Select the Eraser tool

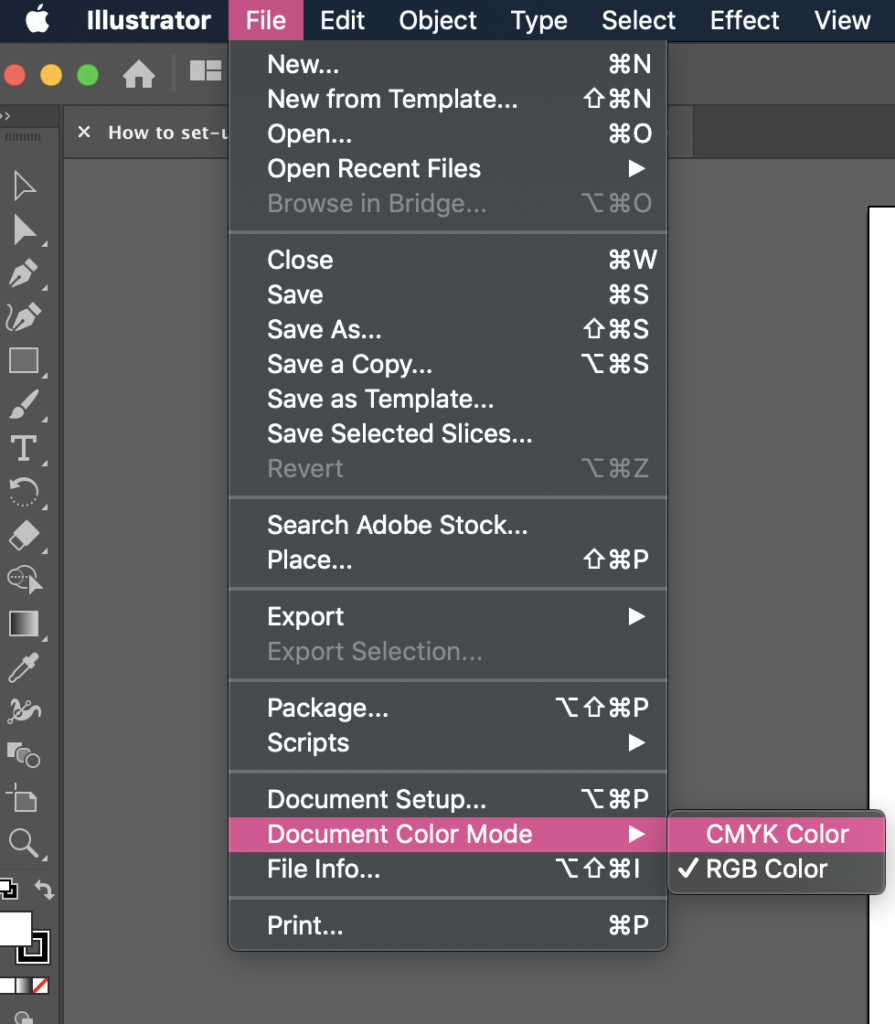(25, 537)
